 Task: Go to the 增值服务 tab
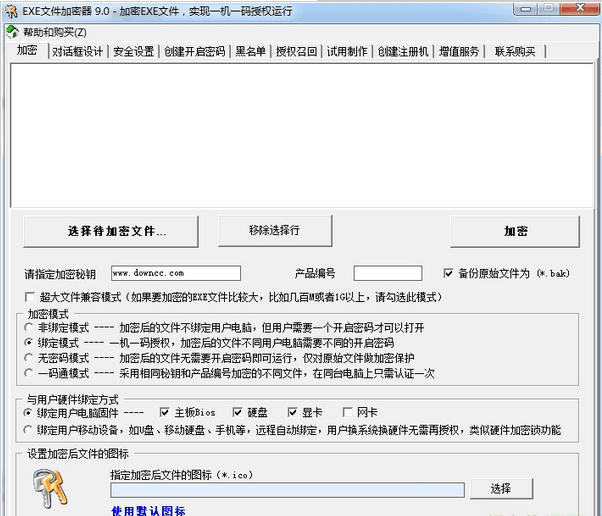459,51
